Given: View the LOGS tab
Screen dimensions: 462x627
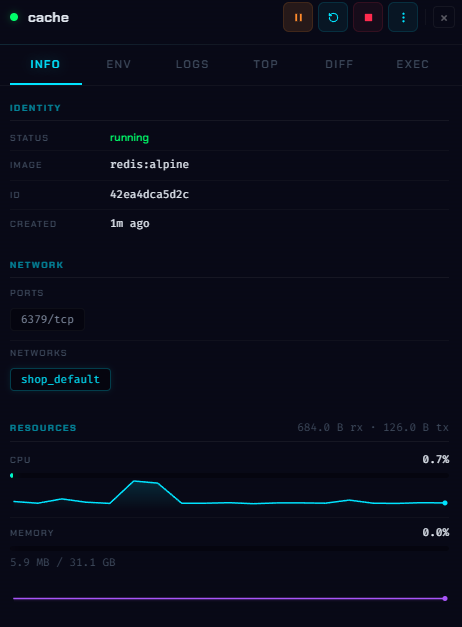Looking at the screenshot, I should click(192, 64).
